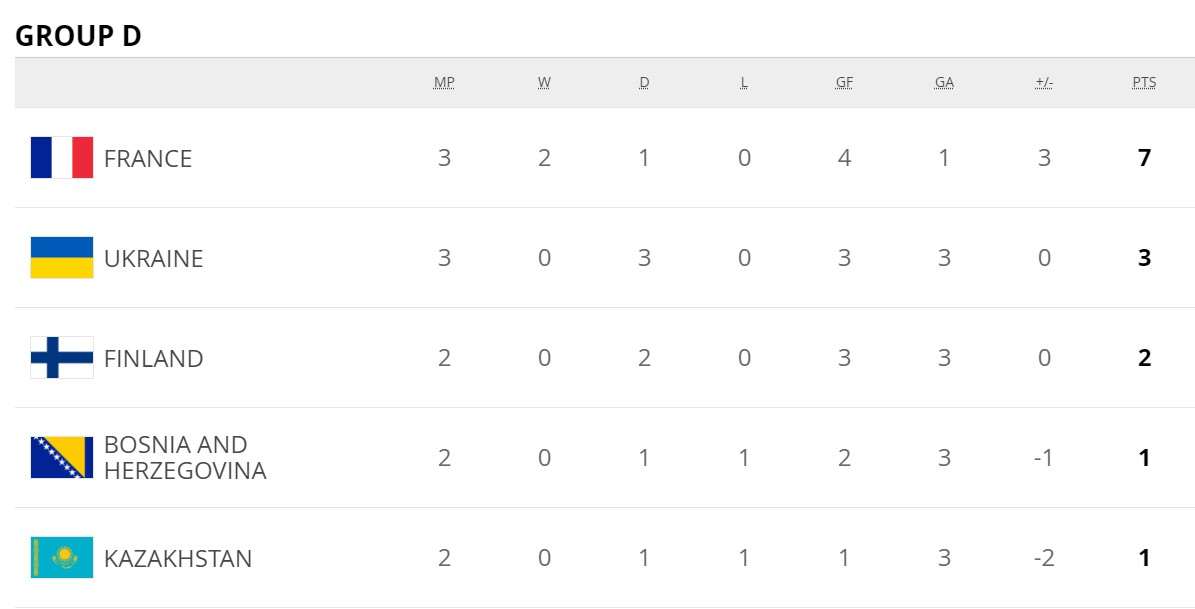
Task: Click the W column header
Action: coord(544,83)
